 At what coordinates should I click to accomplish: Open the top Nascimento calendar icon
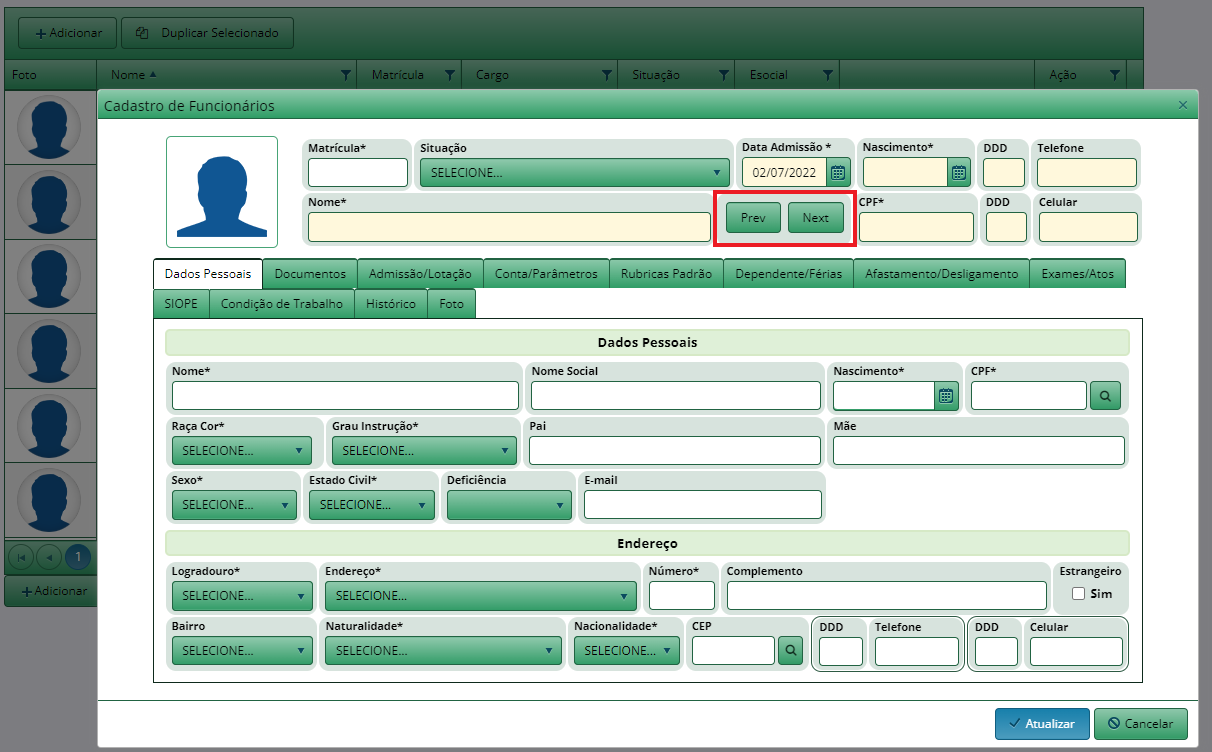[x=959, y=173]
